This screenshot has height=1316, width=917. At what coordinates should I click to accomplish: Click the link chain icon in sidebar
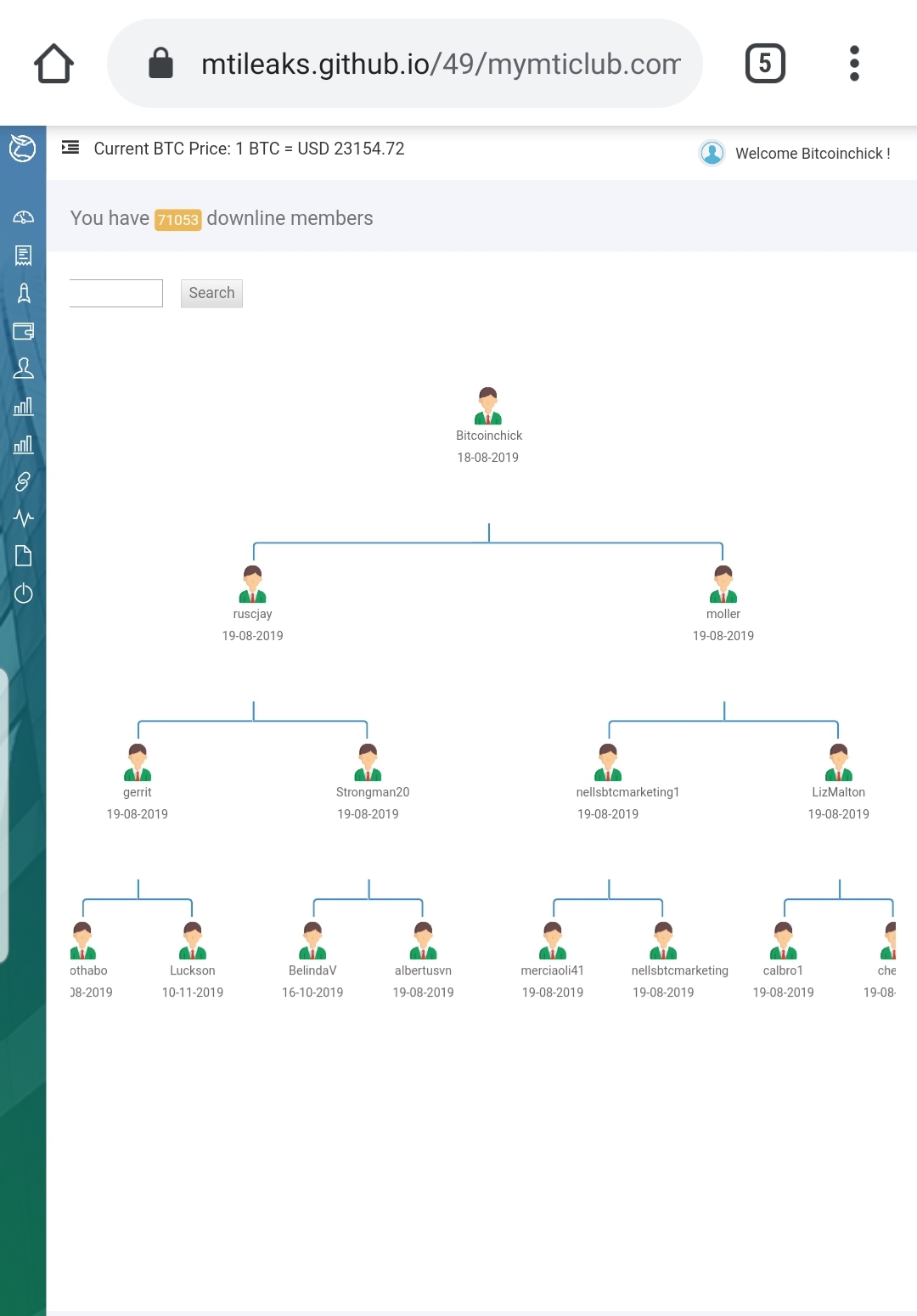[x=23, y=481]
